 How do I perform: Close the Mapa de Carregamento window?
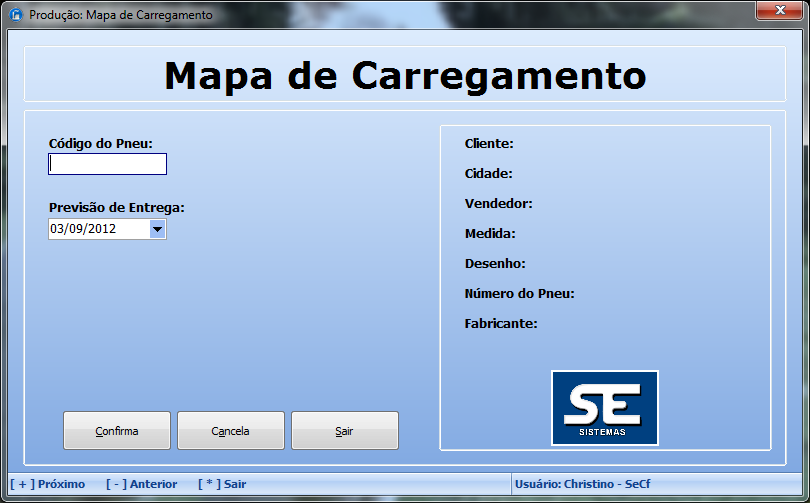777,11
